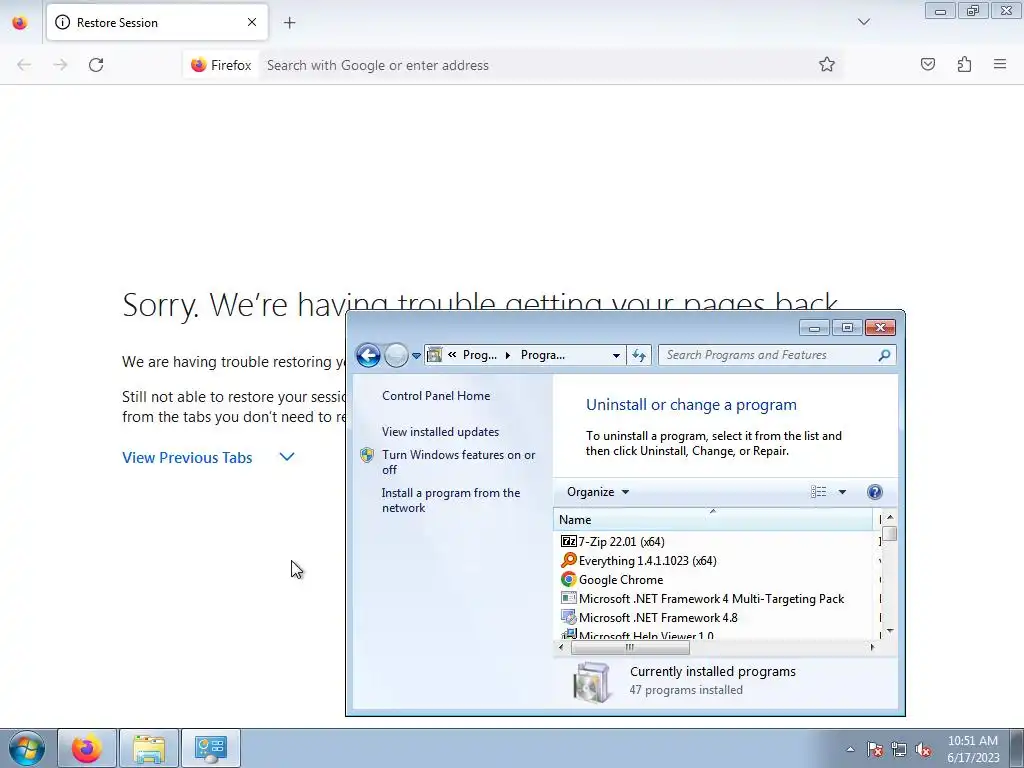Click the search magnifier icon
Viewport: 1024px width, 768px height.
click(x=884, y=355)
